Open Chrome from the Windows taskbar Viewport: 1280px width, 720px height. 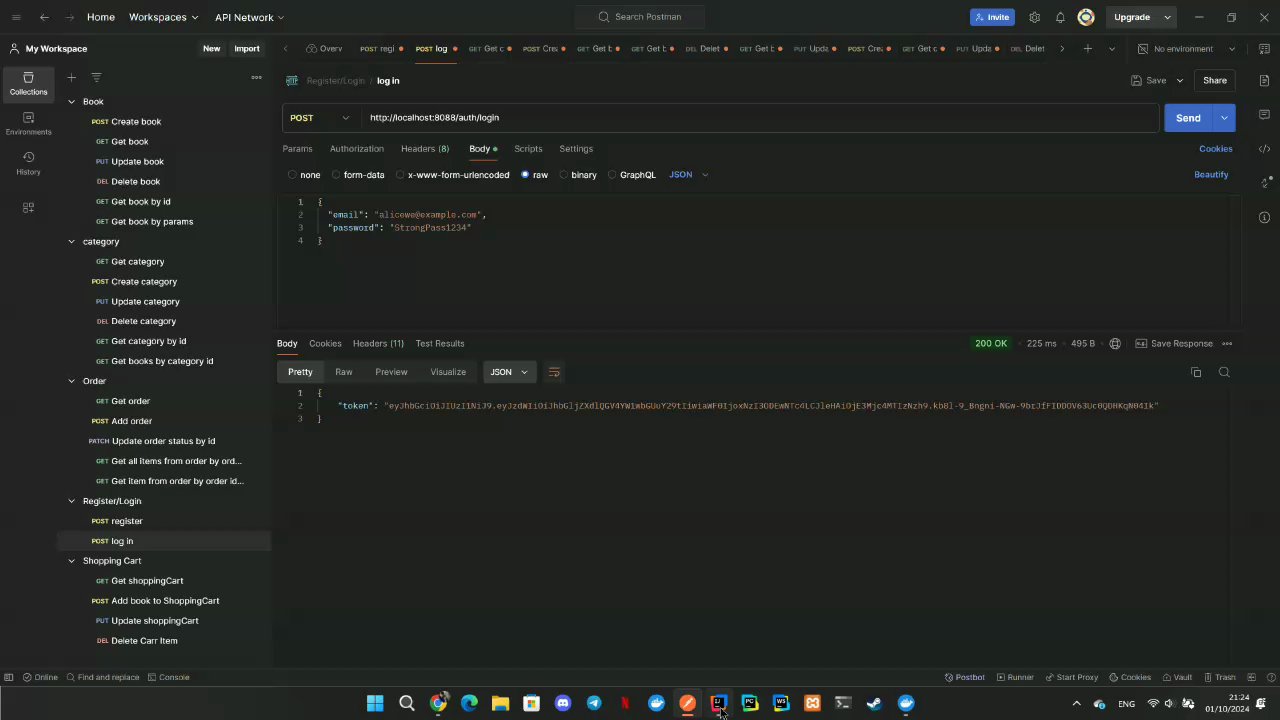point(438,703)
